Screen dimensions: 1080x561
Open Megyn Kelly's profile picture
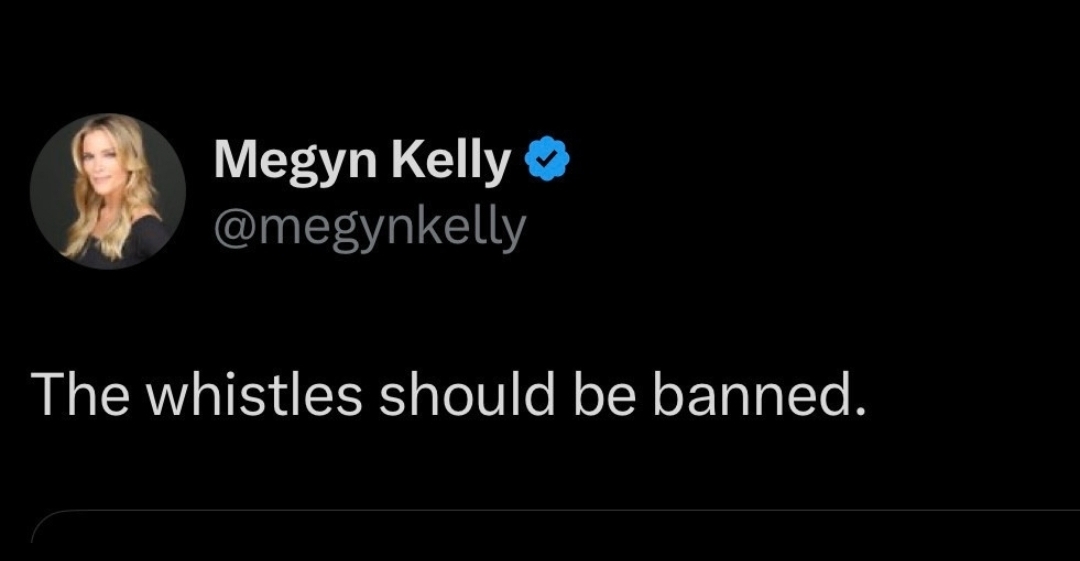point(108,191)
